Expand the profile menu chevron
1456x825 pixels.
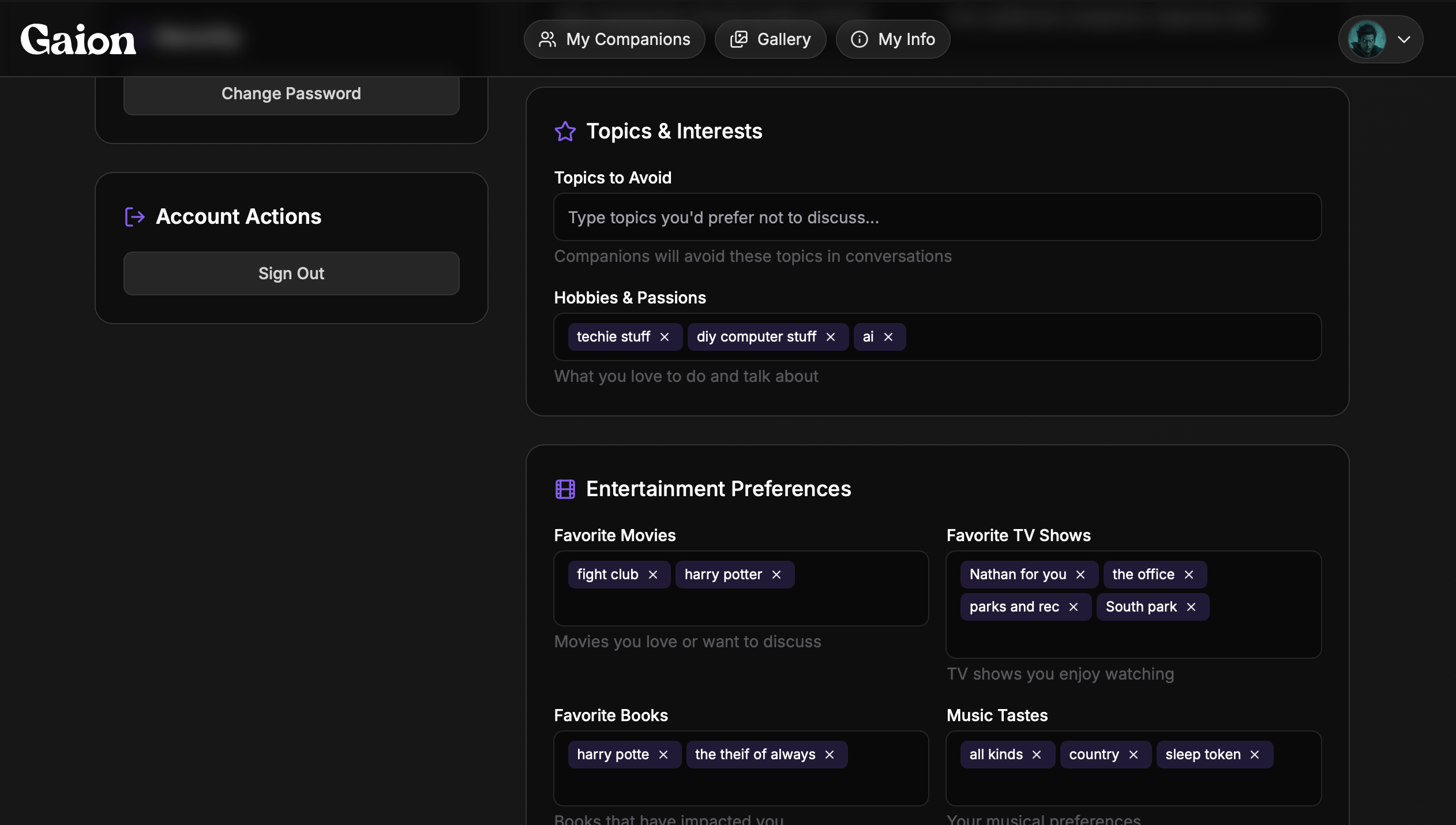click(1404, 39)
